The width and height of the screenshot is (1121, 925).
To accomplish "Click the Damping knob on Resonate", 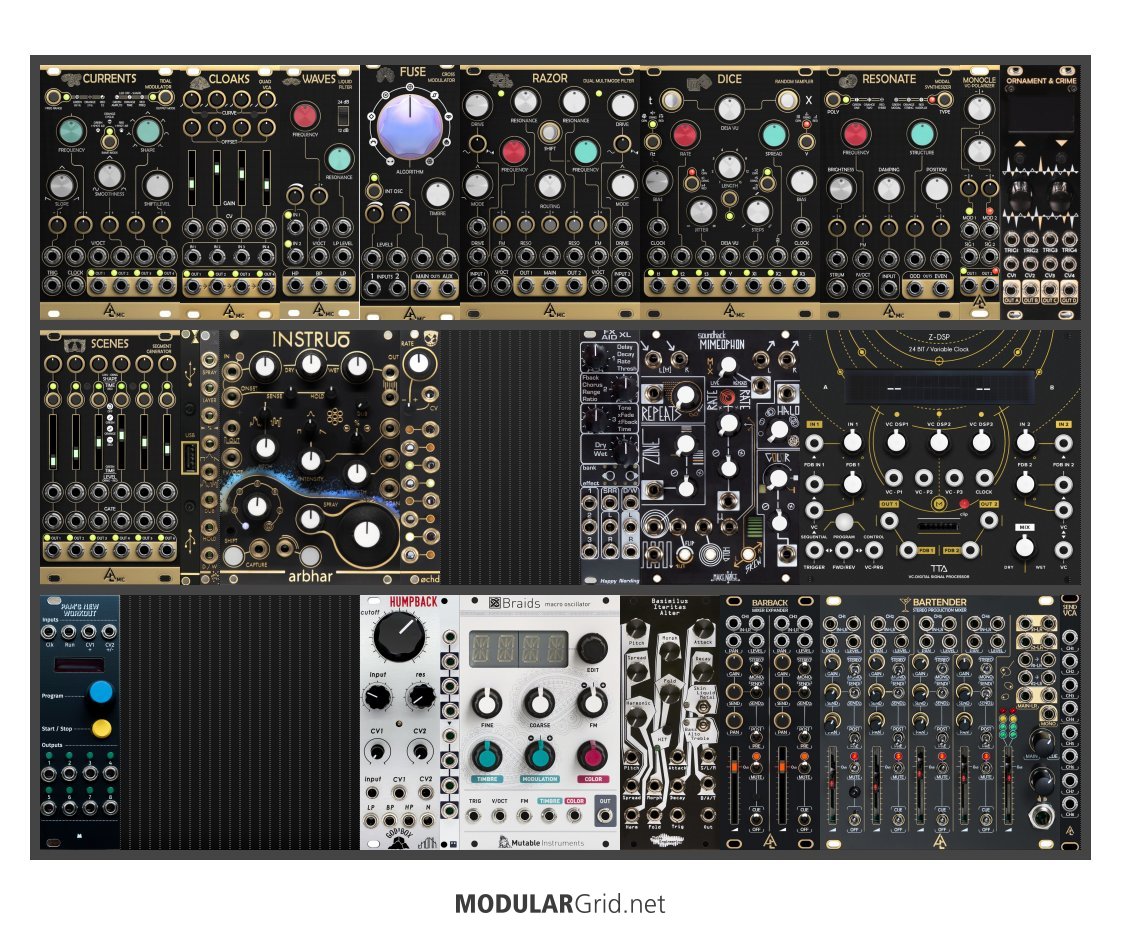I will pyautogui.click(x=889, y=188).
